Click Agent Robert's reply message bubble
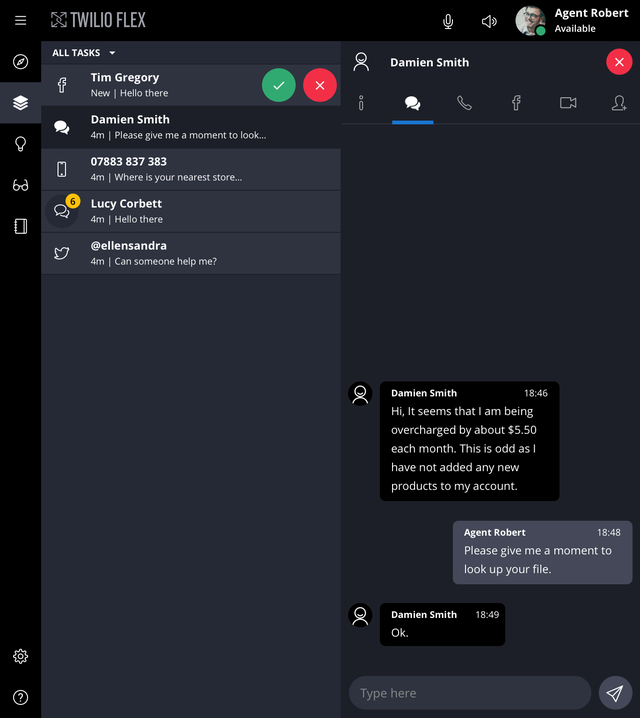Screen dimensions: 640x718 click(x=542, y=552)
